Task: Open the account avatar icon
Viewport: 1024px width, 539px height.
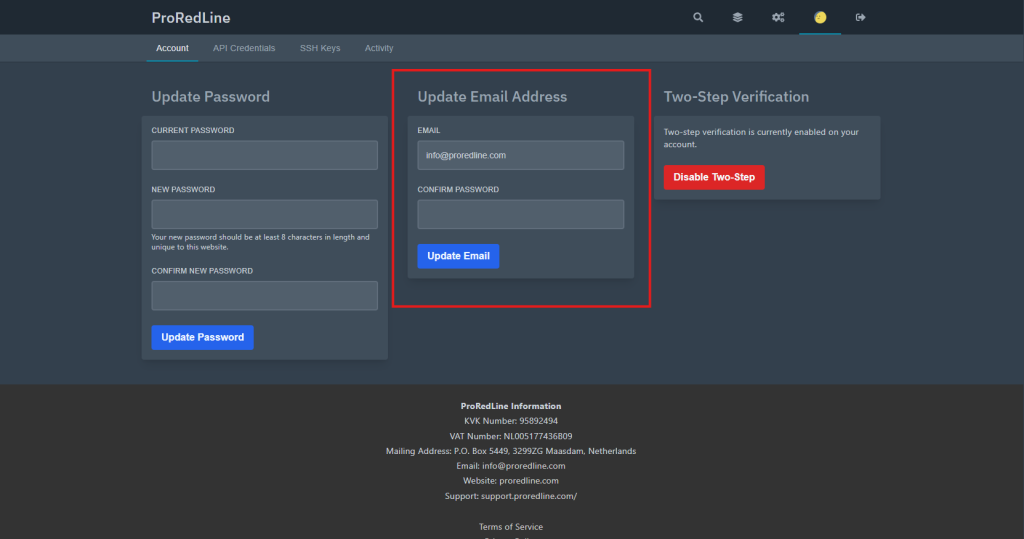Action: (820, 18)
